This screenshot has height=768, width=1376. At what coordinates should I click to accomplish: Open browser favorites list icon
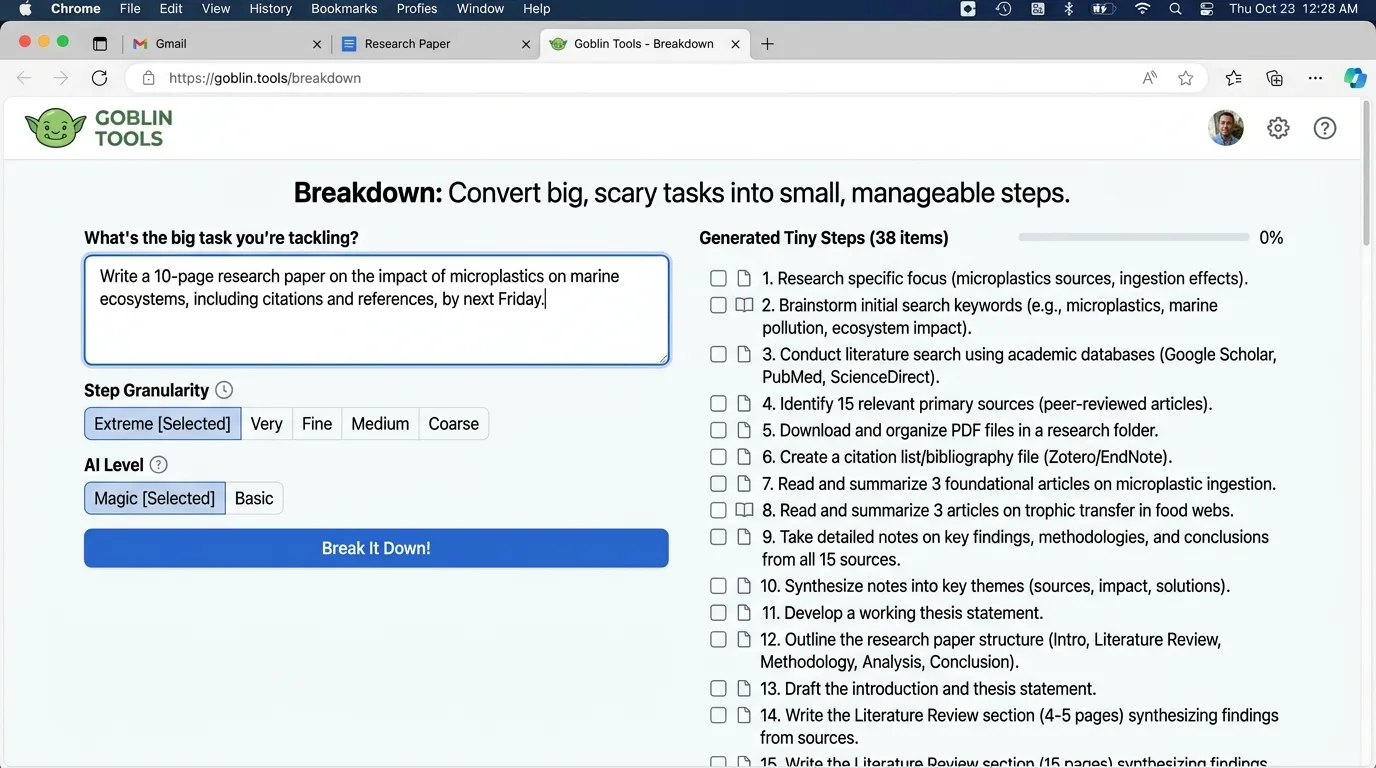tap(1234, 78)
